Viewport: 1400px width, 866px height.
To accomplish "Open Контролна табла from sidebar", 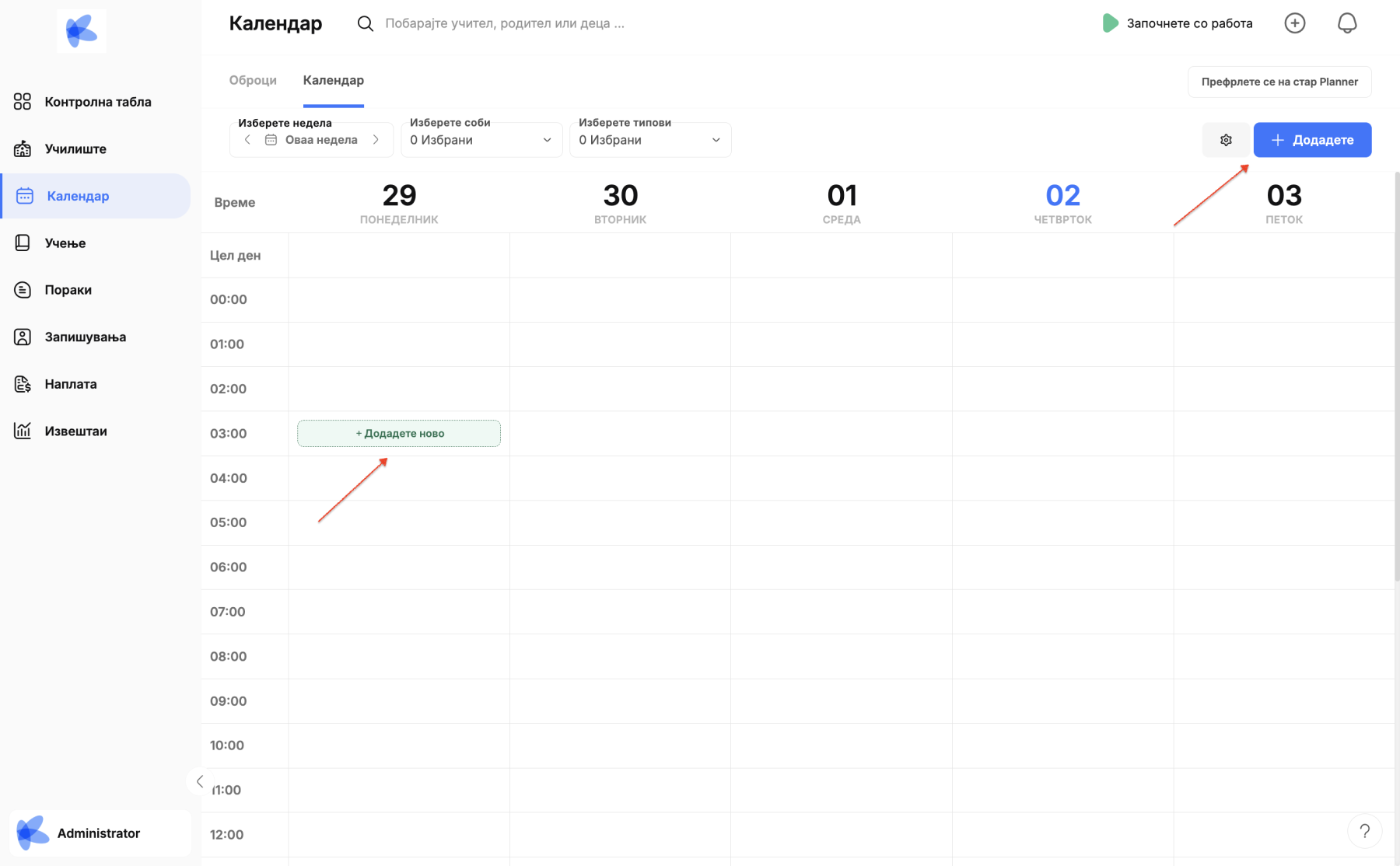I will (97, 102).
